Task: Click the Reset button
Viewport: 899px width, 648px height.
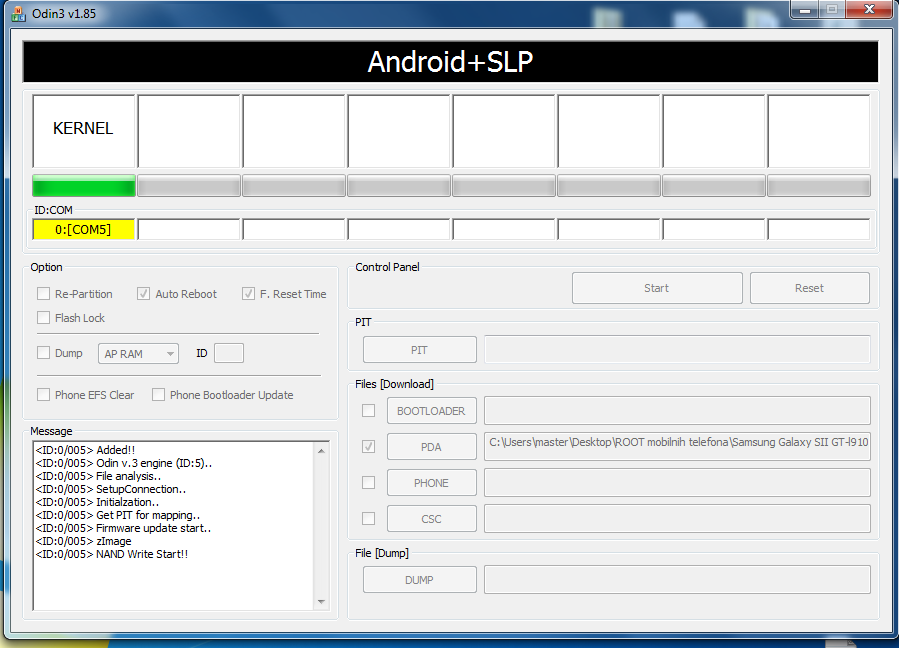Action: tap(810, 288)
